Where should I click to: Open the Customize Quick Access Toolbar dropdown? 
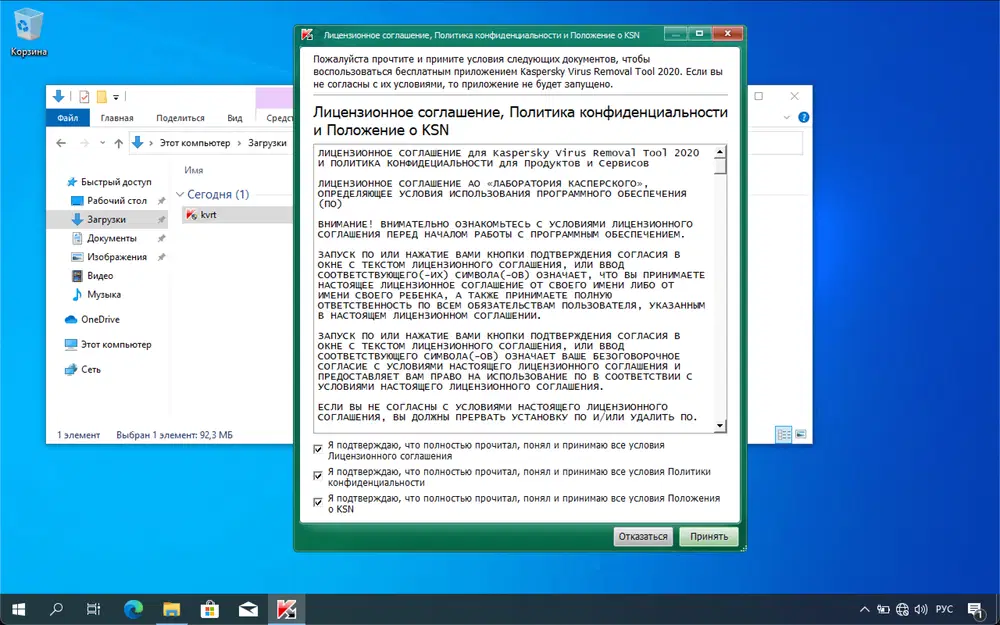click(x=116, y=98)
